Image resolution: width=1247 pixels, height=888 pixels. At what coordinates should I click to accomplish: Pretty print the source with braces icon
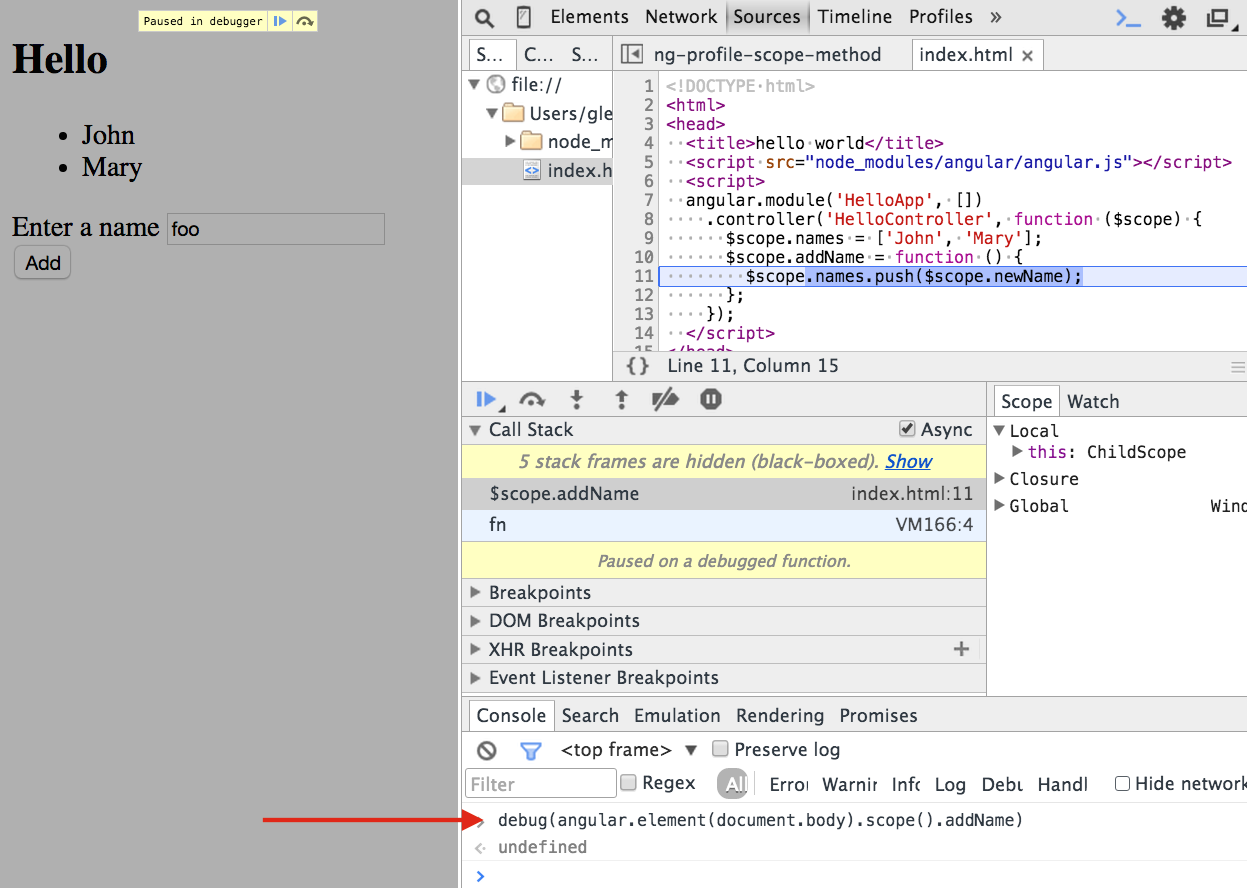638,366
